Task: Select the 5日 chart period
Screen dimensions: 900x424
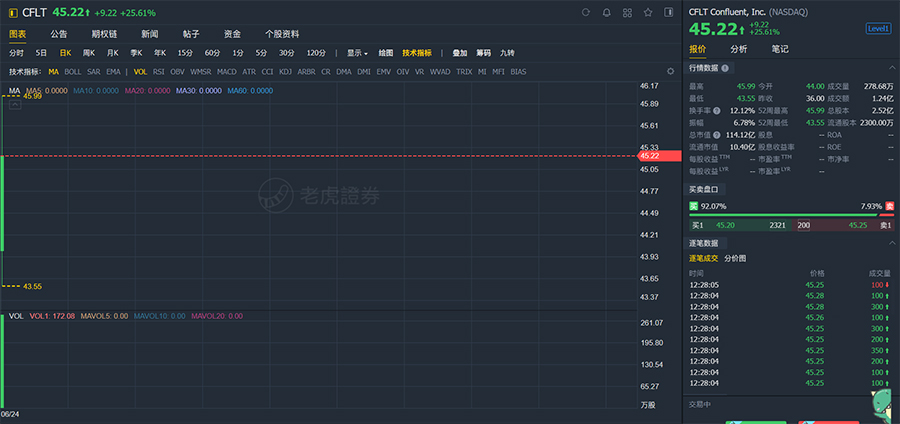Action: coord(41,53)
